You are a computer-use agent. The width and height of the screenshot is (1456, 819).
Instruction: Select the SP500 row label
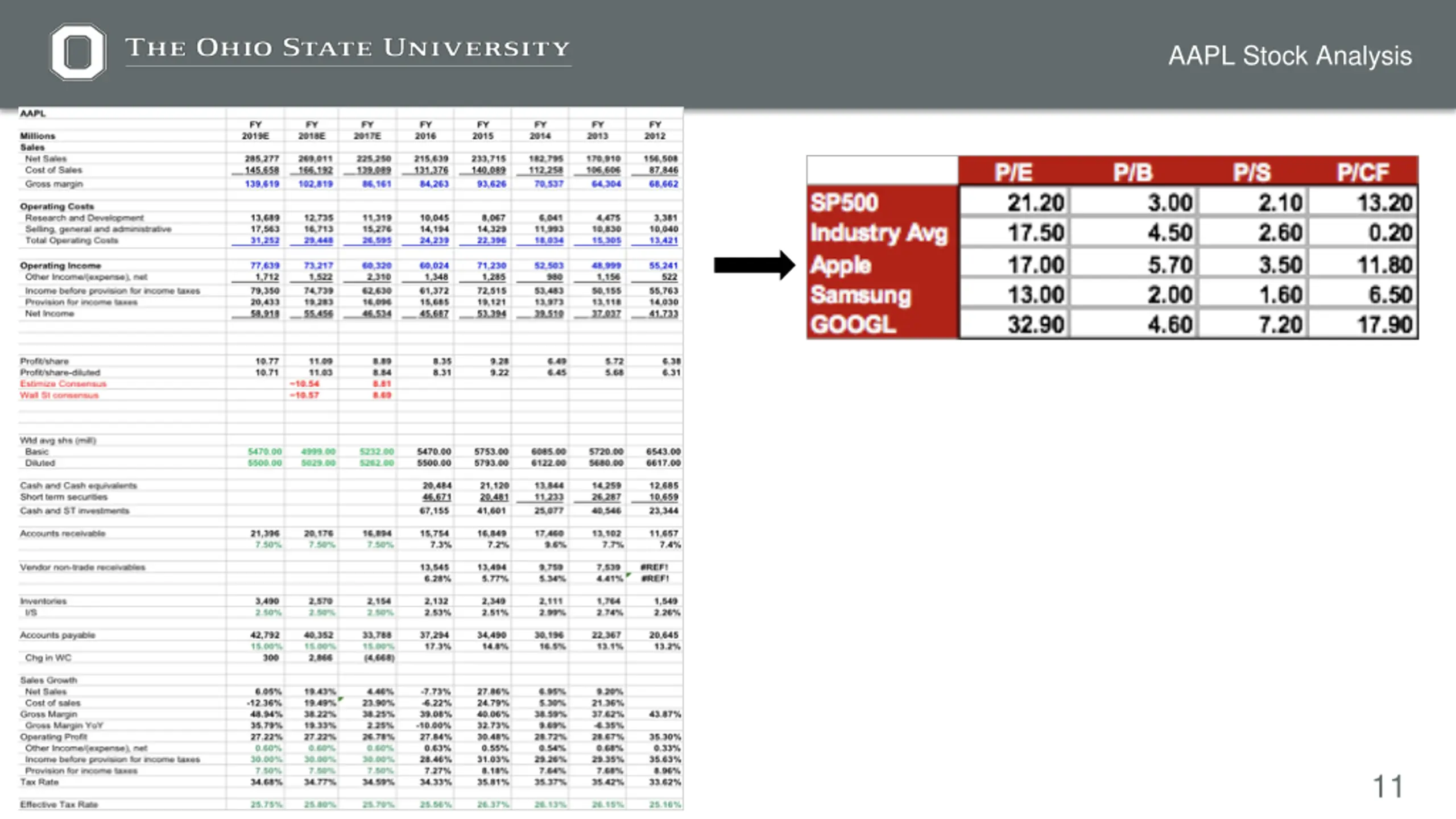845,202
